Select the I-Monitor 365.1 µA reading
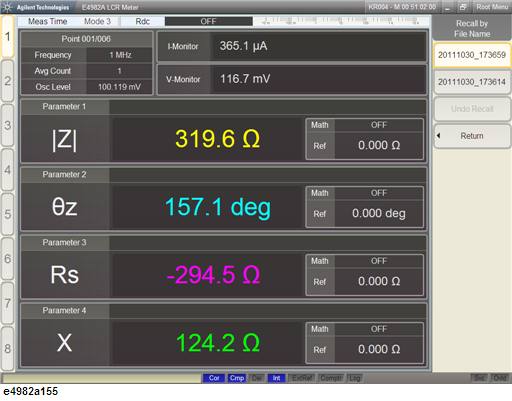This screenshot has width=512, height=401. [319, 46]
